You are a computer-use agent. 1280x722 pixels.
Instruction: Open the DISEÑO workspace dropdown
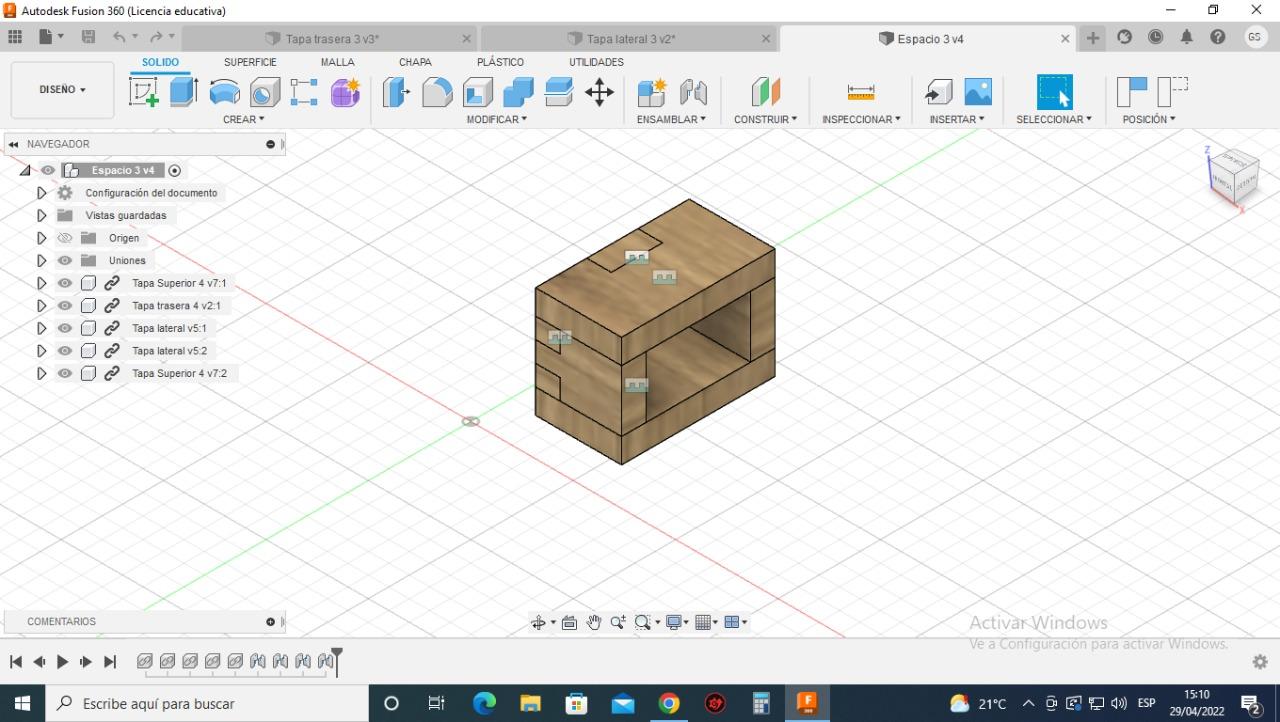[x=62, y=90]
